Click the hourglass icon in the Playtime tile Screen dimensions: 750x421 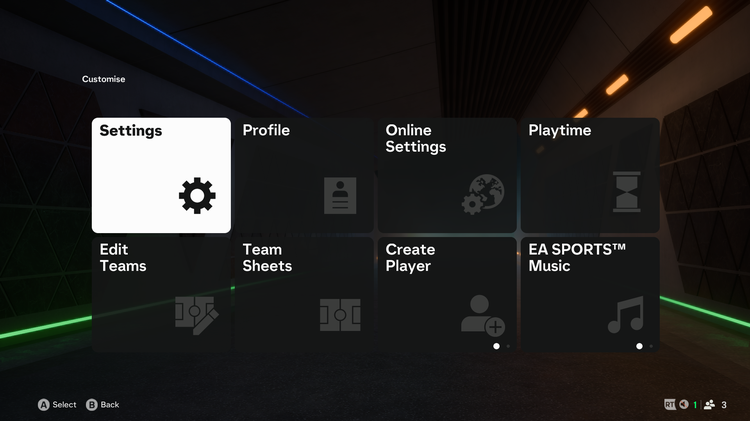click(x=627, y=191)
